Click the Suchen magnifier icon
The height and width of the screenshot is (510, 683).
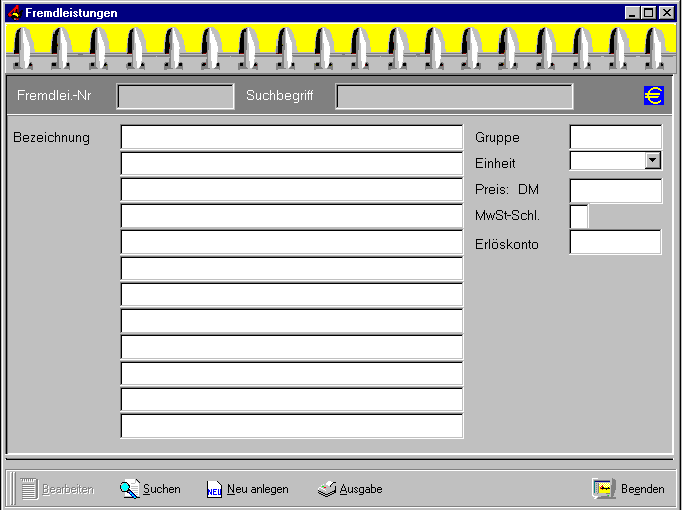pos(129,489)
